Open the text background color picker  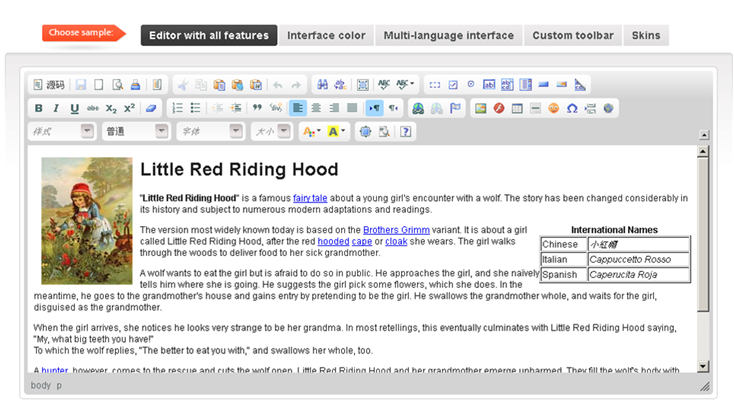click(336, 131)
